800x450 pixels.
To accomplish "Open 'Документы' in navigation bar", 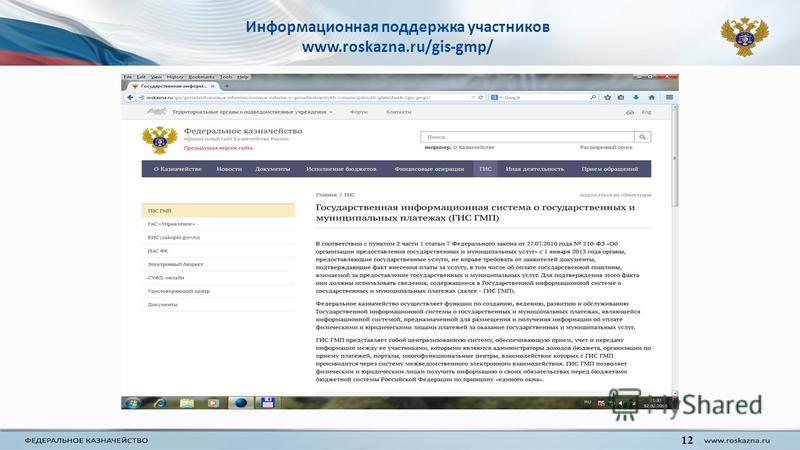I will [272, 169].
